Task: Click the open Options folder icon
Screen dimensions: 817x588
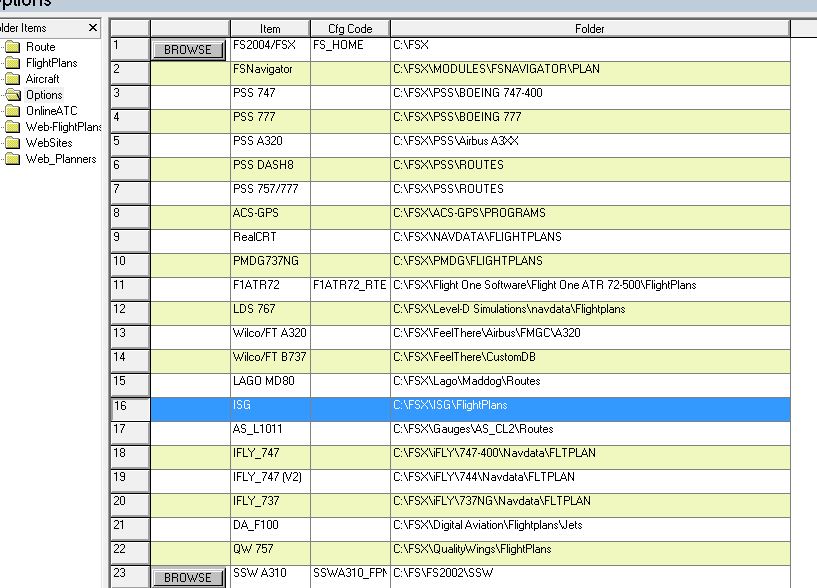Action: [13, 95]
